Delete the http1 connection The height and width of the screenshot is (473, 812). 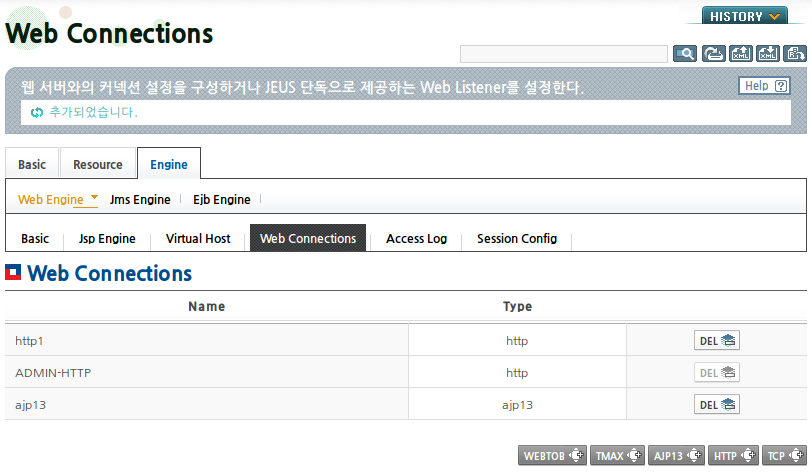tap(717, 340)
